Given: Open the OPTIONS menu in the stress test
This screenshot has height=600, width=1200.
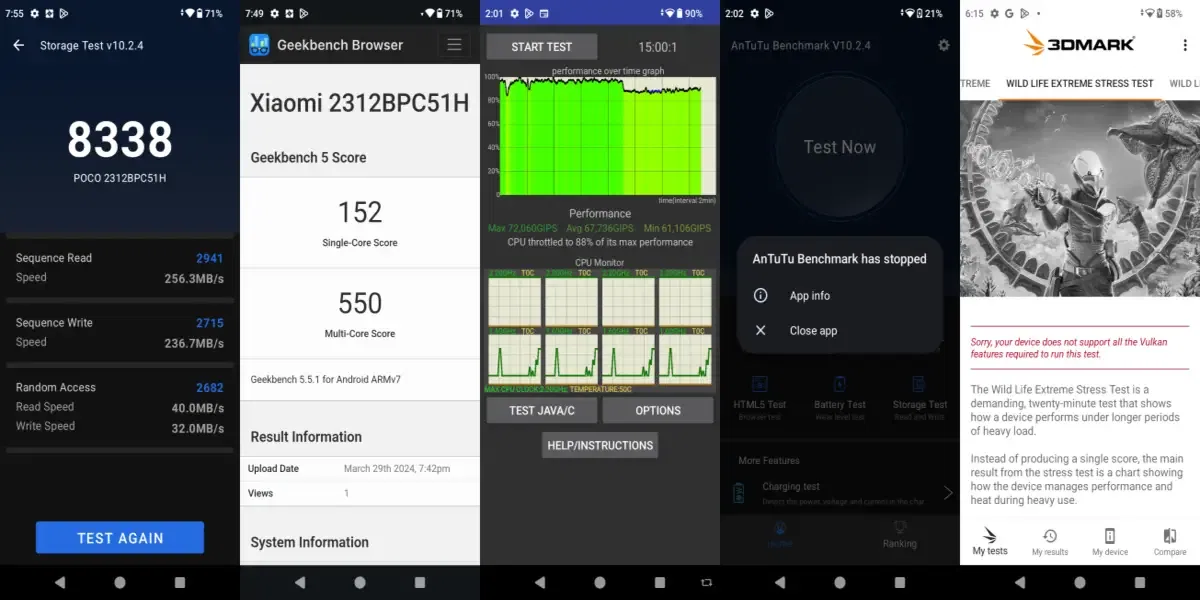Looking at the screenshot, I should [x=658, y=410].
